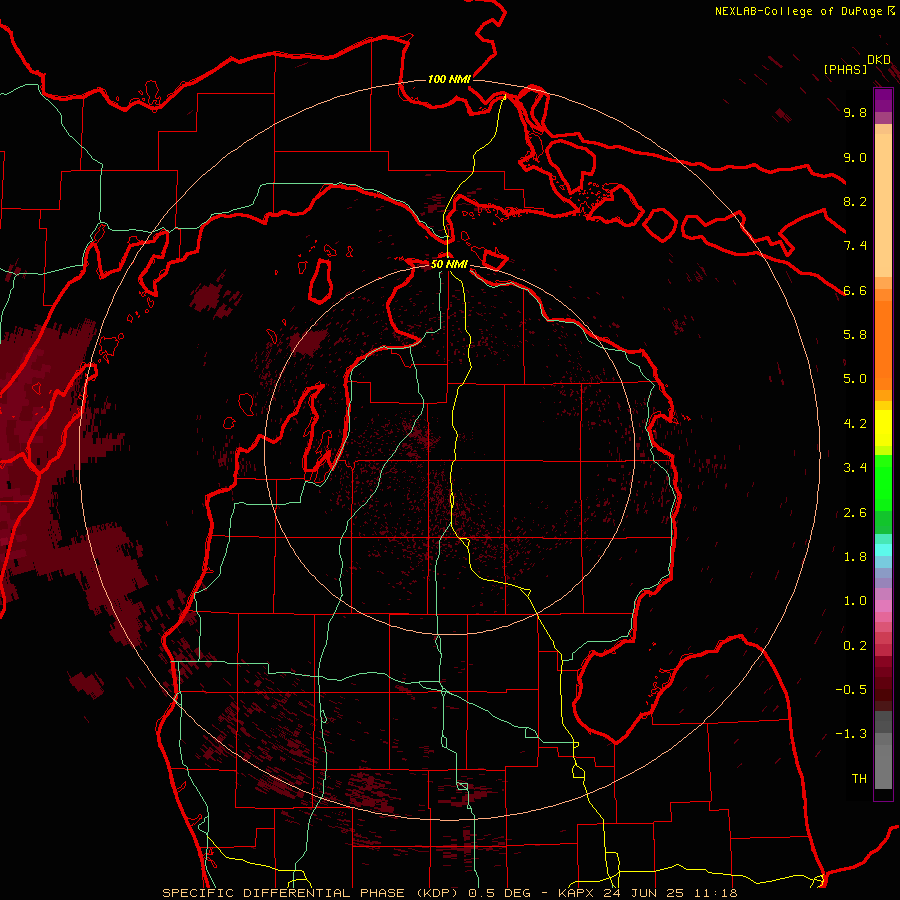Click the 9.0 value on color scale
900x900 pixels.
pos(855,157)
